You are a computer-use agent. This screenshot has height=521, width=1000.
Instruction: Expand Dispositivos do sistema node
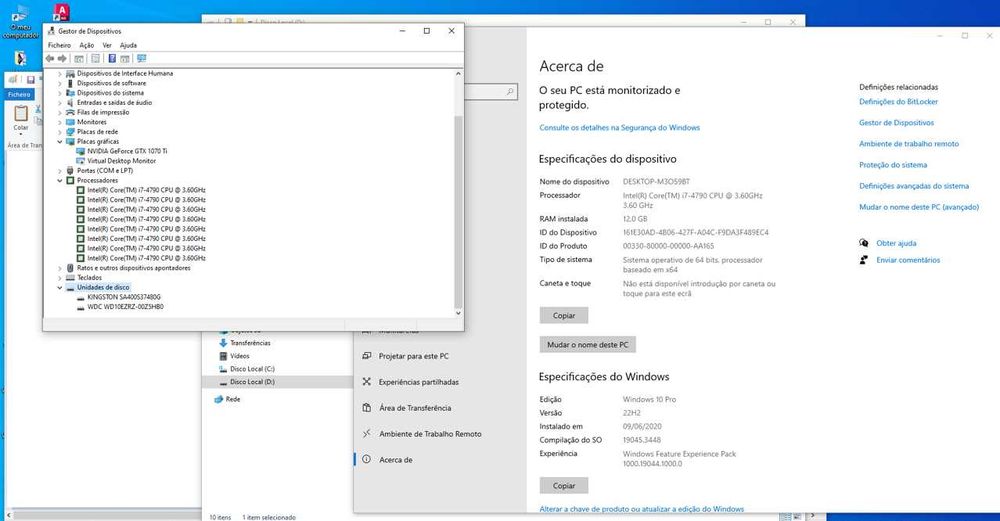click(x=60, y=92)
